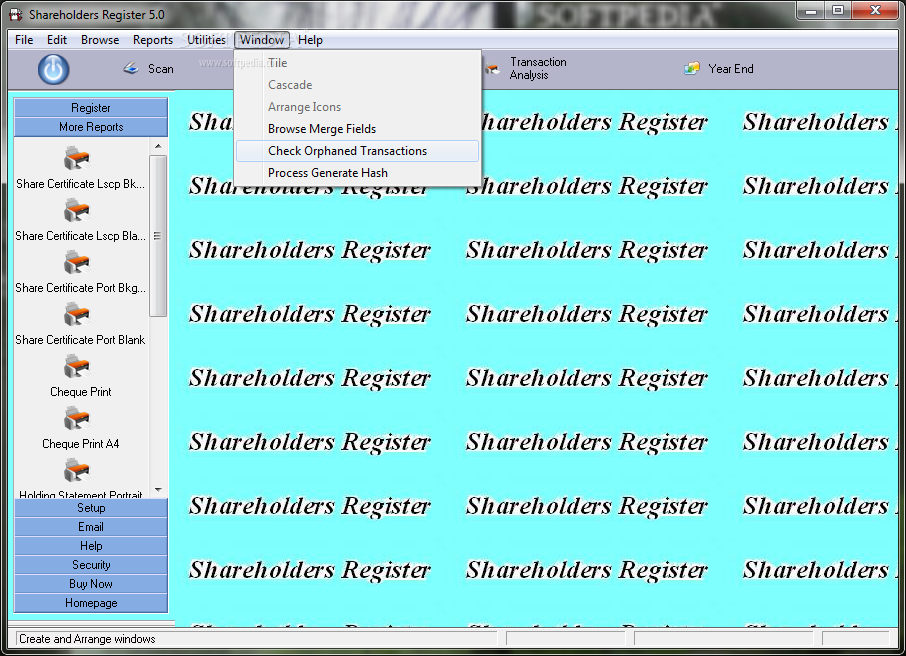Click Holding Statement Portrait printer icon
This screenshot has width=906, height=656.
pos(77,470)
